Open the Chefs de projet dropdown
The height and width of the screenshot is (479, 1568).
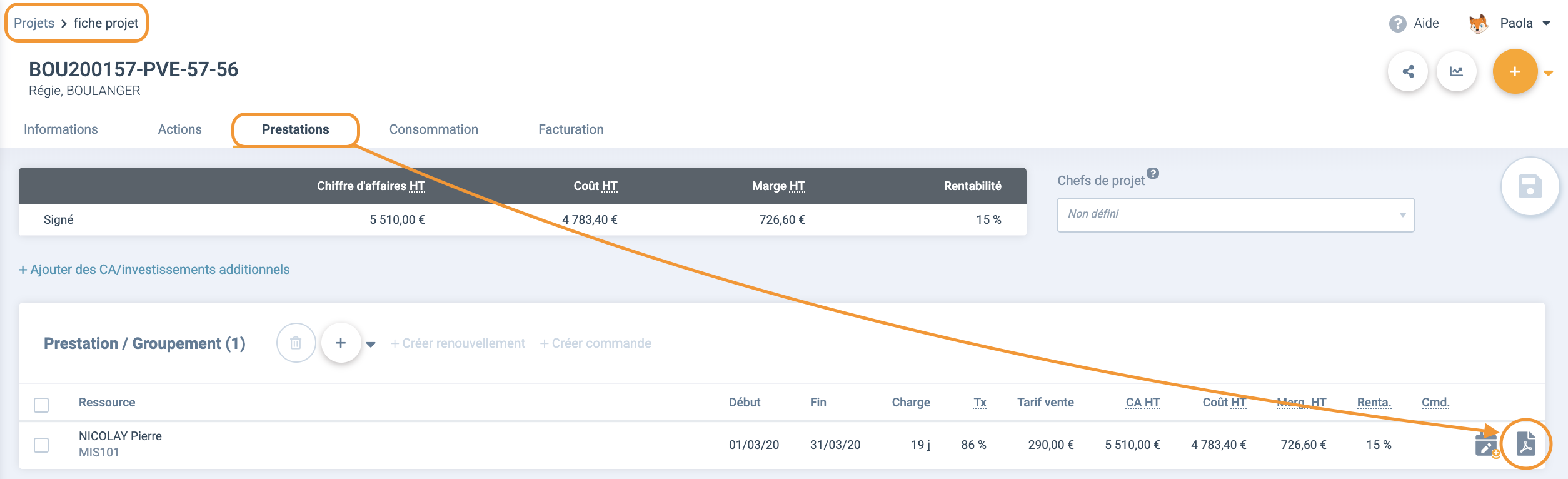click(1235, 215)
